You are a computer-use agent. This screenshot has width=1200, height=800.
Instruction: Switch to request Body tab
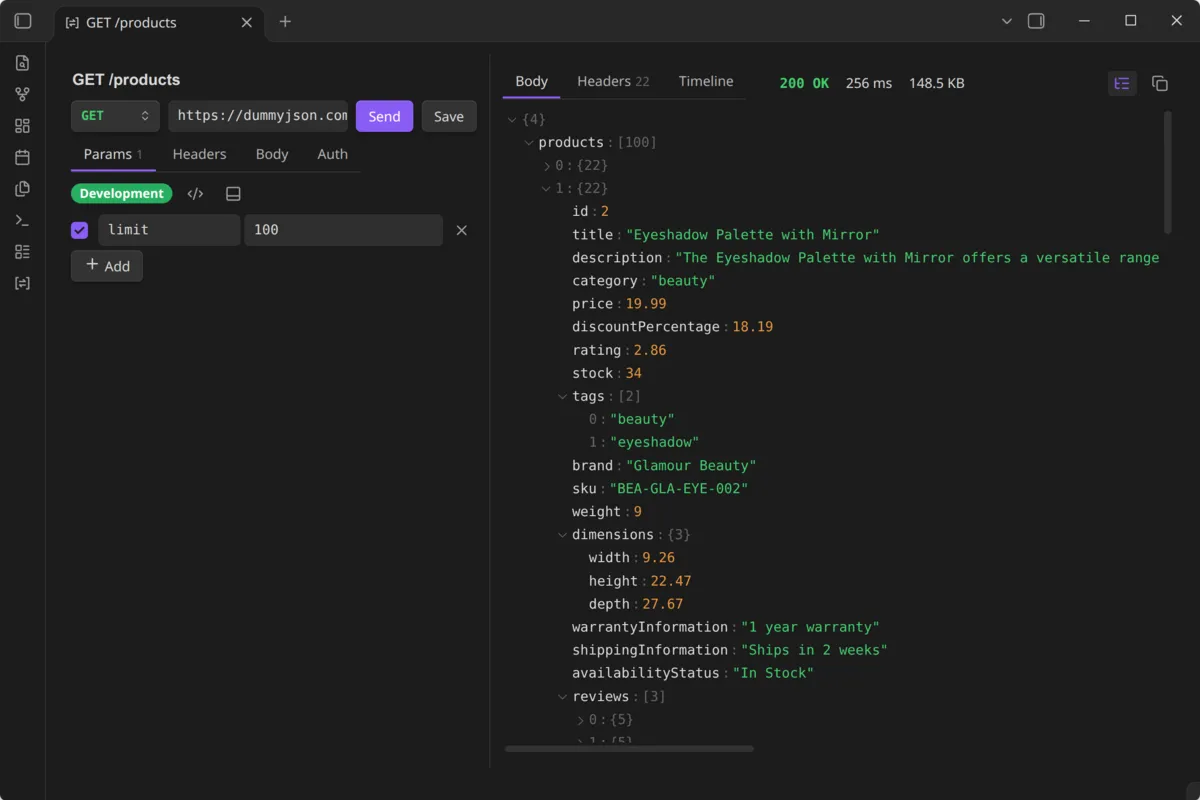click(x=272, y=154)
